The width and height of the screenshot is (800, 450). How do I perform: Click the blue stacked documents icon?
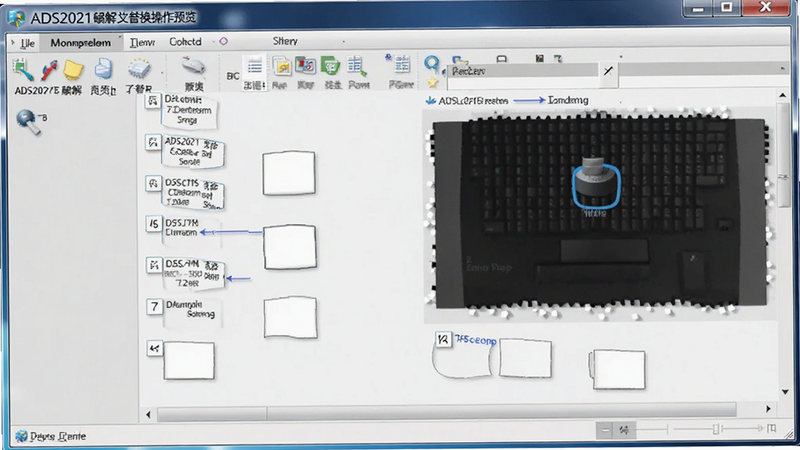103,69
